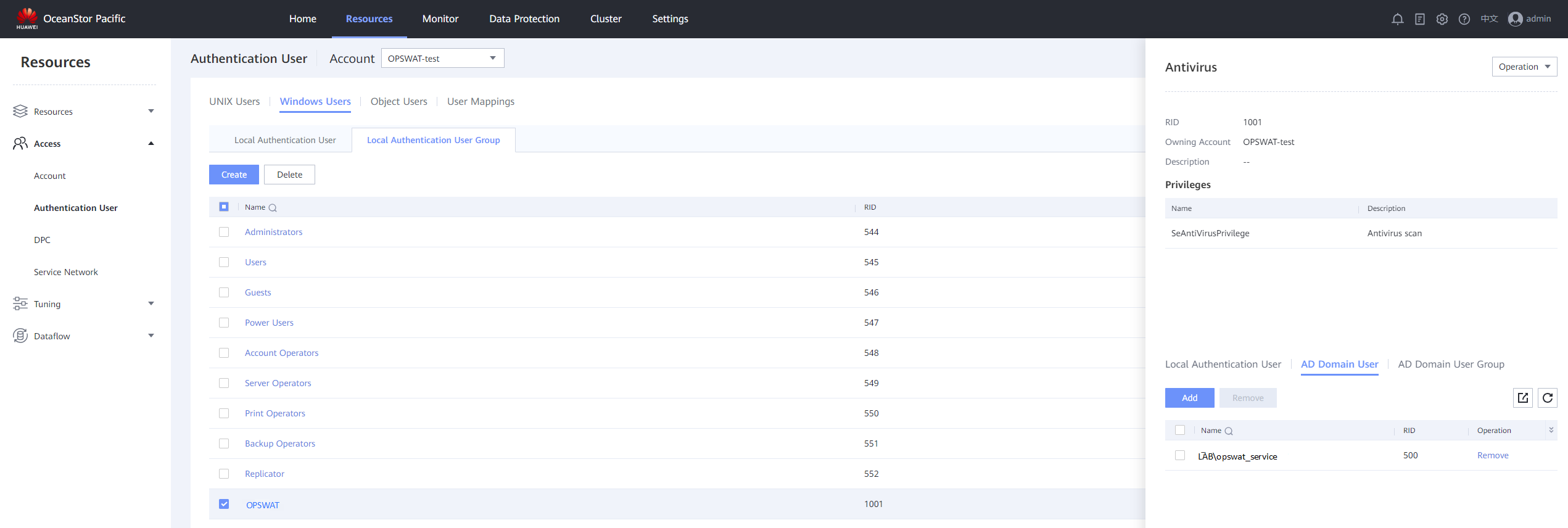Check the Print Operators checkbox

pyautogui.click(x=224, y=413)
